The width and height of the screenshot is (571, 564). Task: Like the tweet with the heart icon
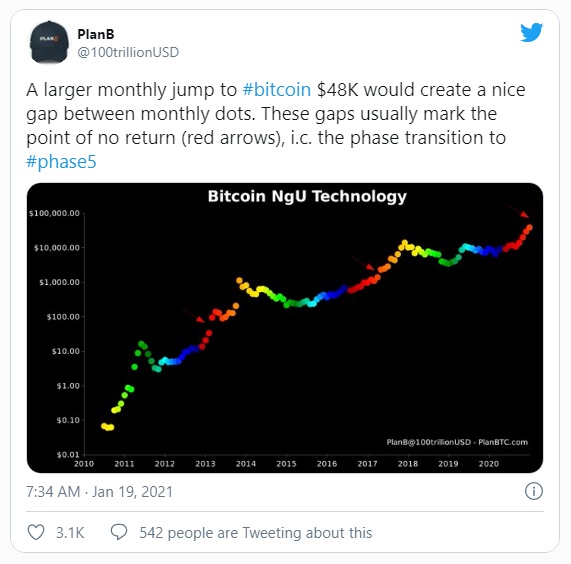pos(36,532)
